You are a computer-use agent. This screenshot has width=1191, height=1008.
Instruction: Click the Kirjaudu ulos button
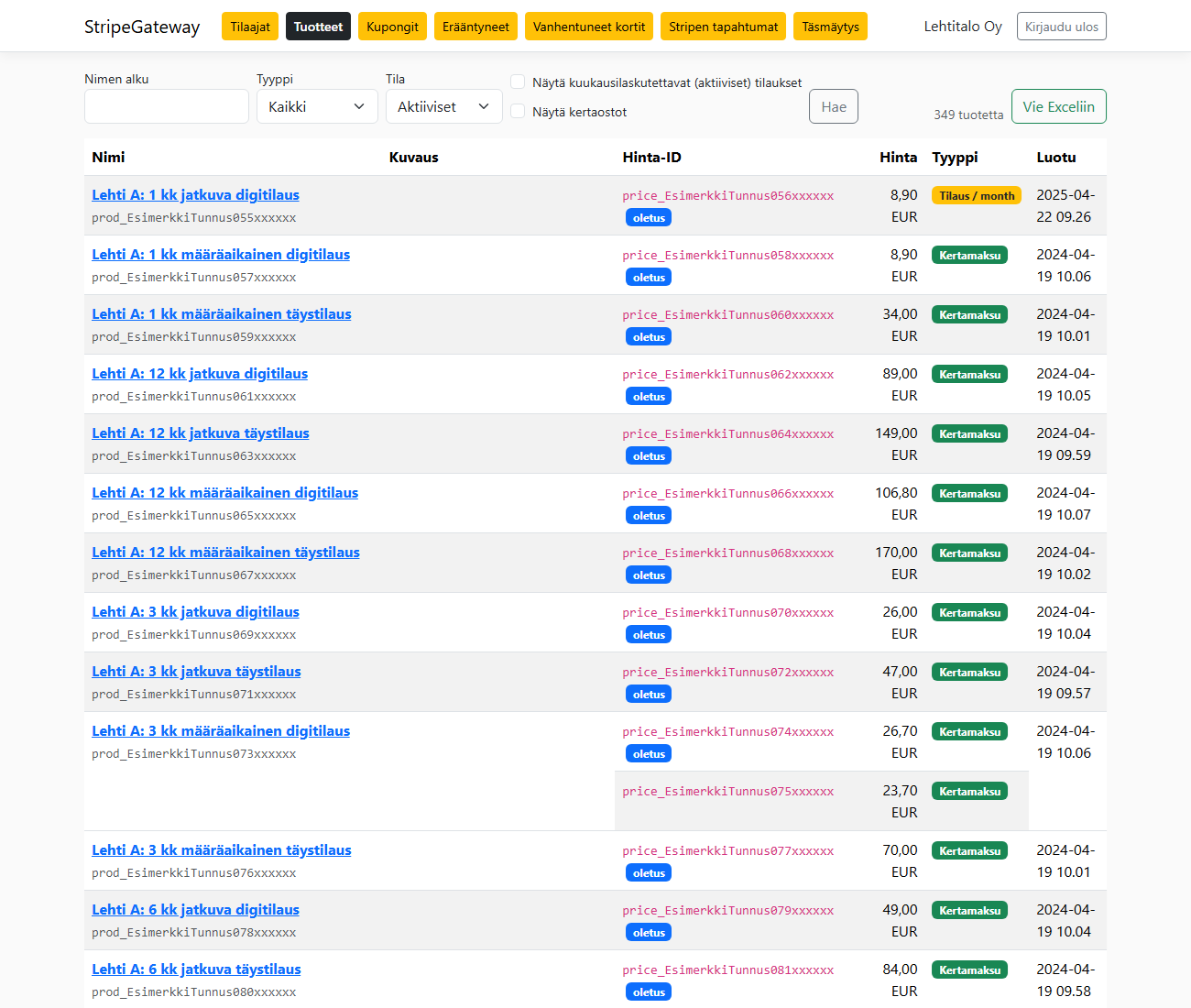coord(1062,27)
